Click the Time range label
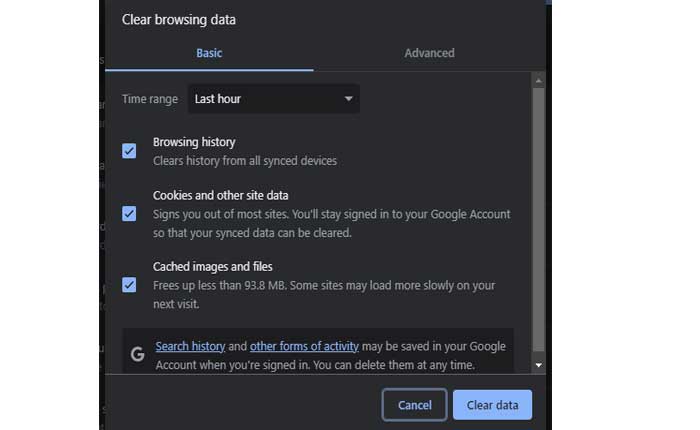 click(x=150, y=99)
